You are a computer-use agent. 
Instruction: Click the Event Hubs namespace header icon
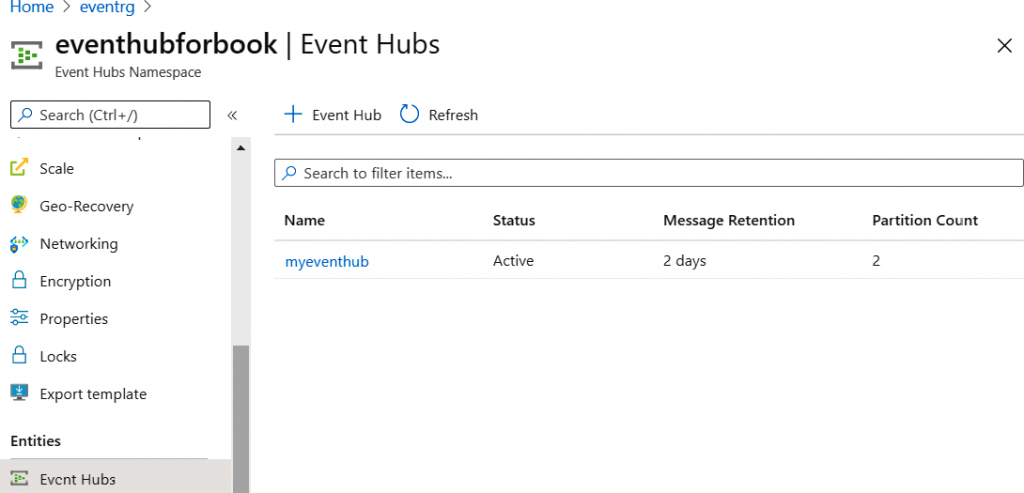[26, 55]
